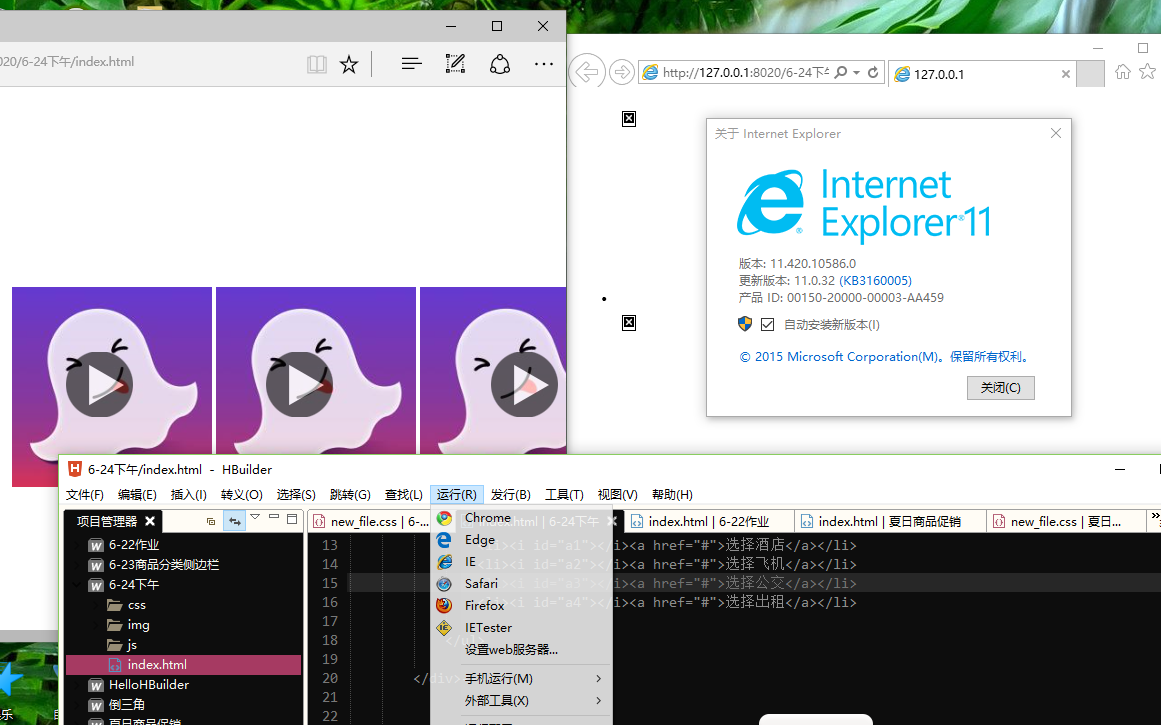The height and width of the screenshot is (725, 1161).
Task: Maximize the project manager panel
Action: 292,518
